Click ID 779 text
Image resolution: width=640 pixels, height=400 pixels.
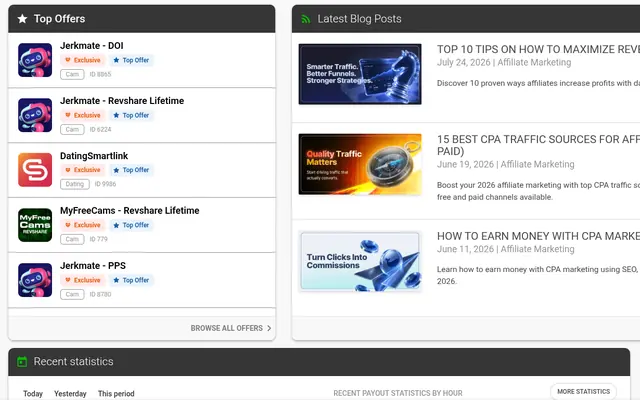(98, 239)
